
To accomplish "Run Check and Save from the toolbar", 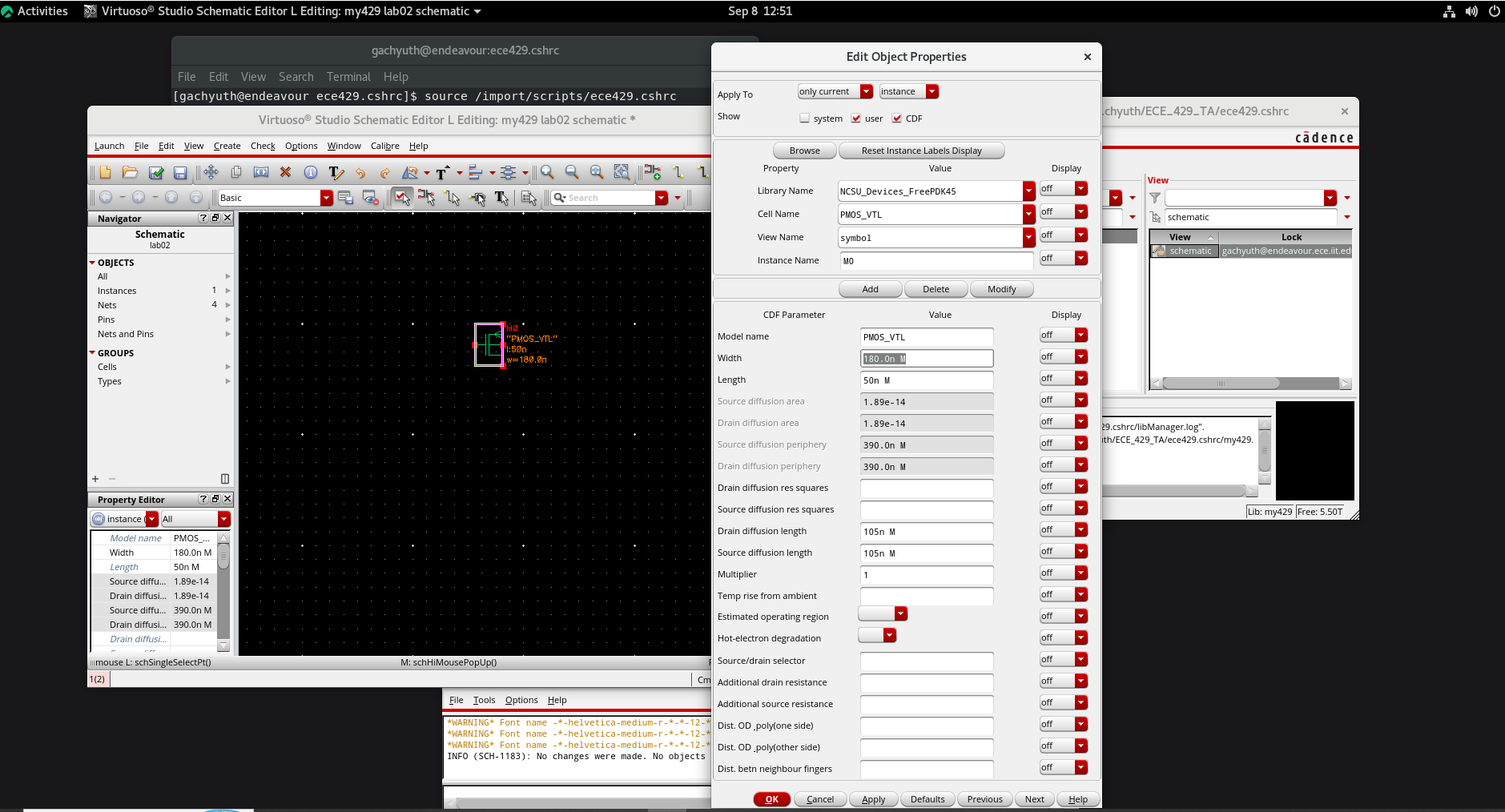I will coord(156,172).
